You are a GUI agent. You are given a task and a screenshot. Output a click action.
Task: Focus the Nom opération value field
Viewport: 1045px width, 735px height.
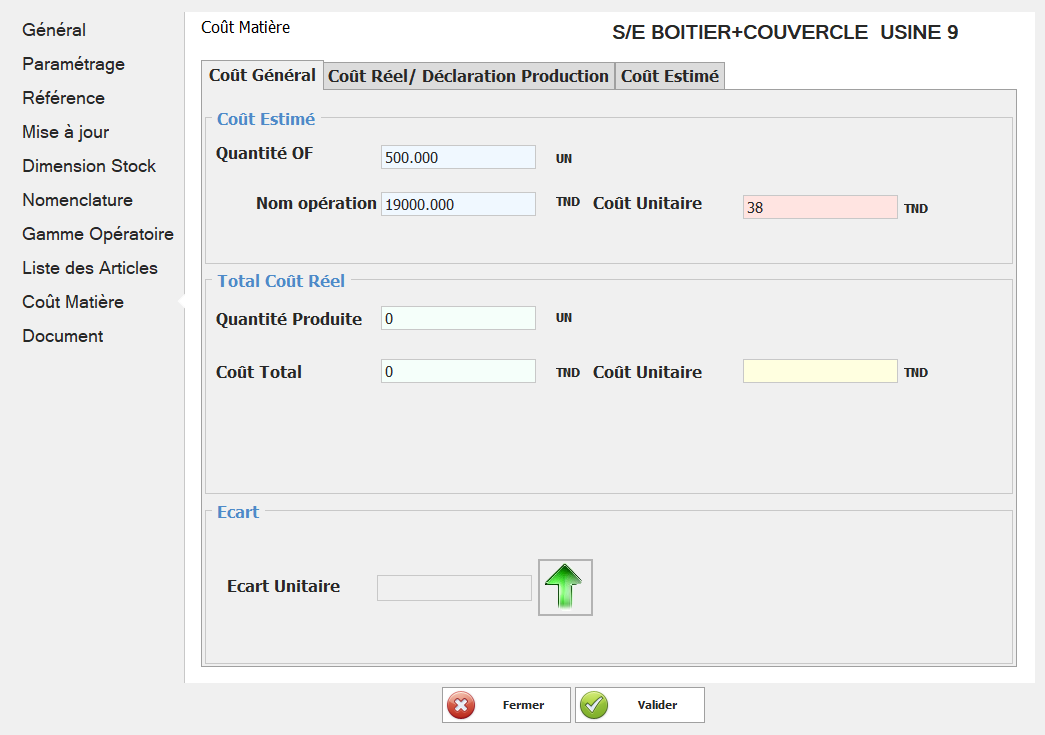[x=458, y=204]
